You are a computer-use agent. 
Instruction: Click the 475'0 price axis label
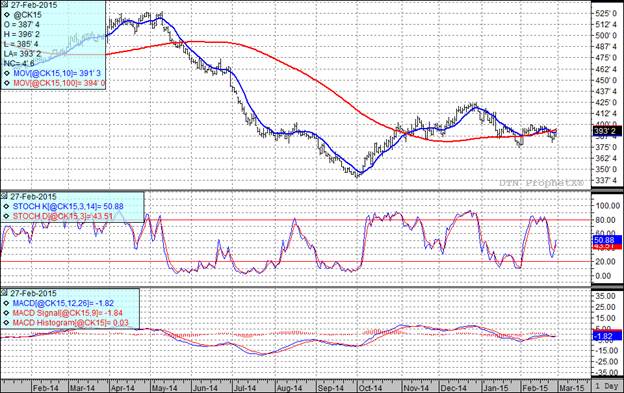tap(606, 58)
